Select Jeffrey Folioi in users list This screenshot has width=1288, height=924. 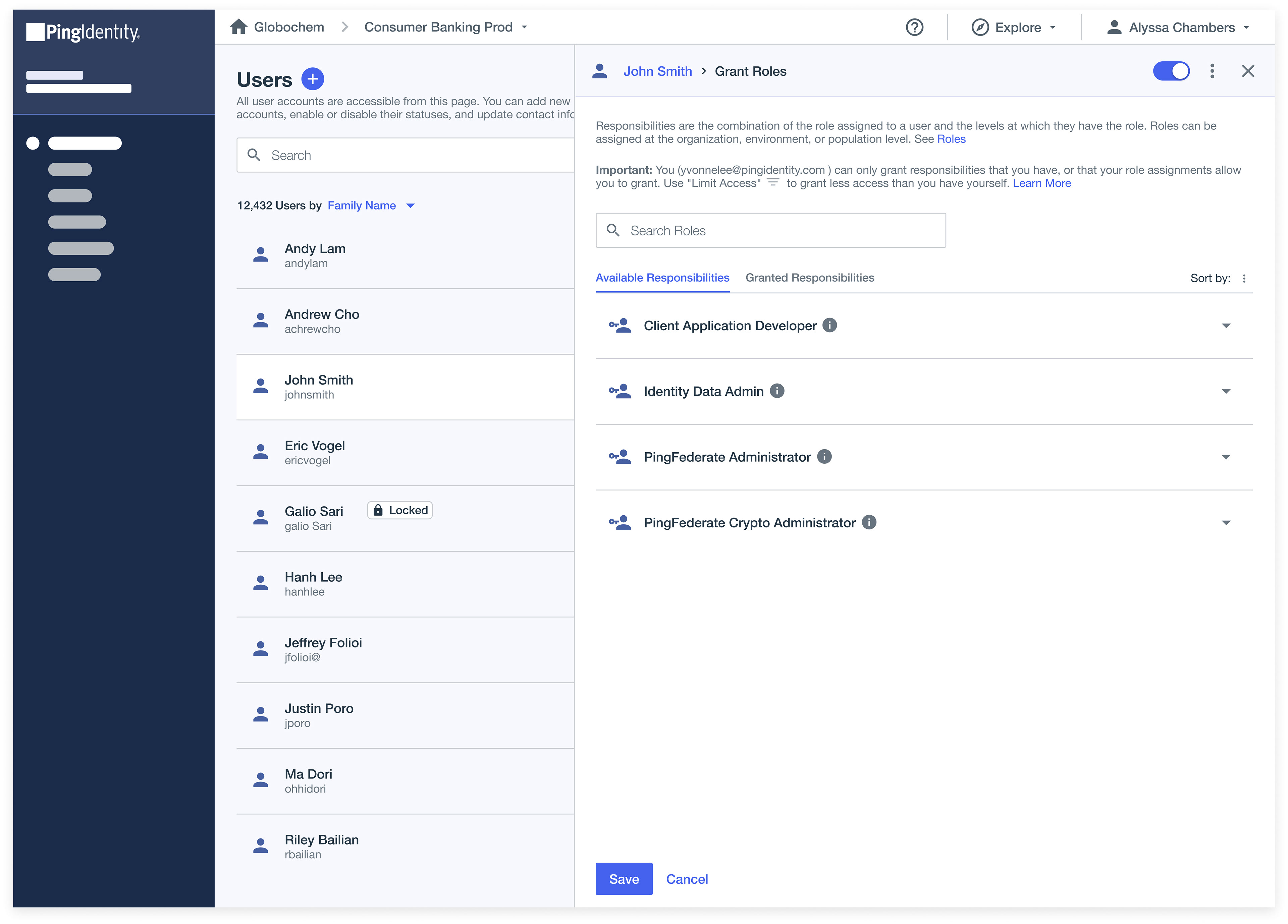point(405,650)
